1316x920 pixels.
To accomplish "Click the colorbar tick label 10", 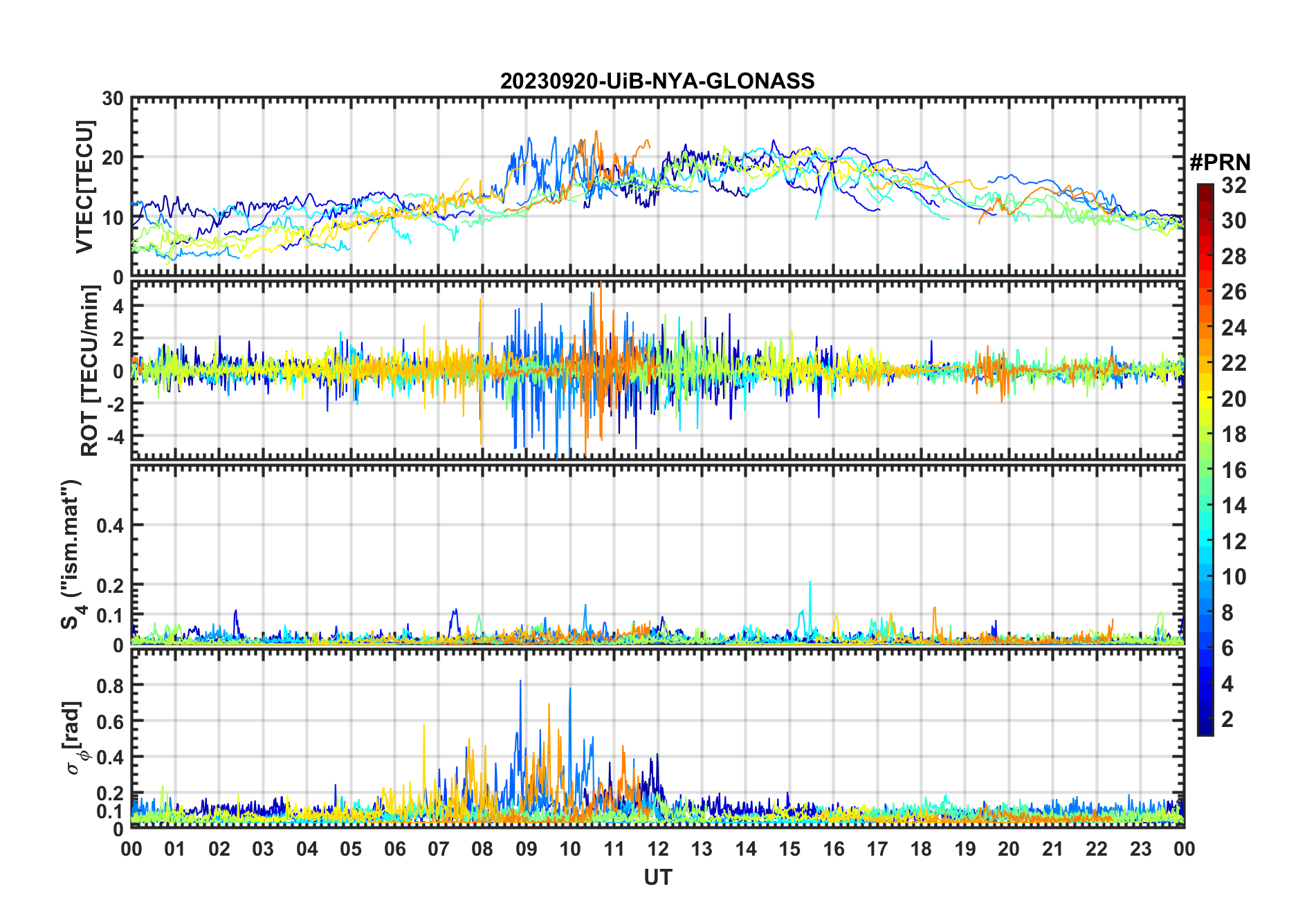I will [1234, 577].
